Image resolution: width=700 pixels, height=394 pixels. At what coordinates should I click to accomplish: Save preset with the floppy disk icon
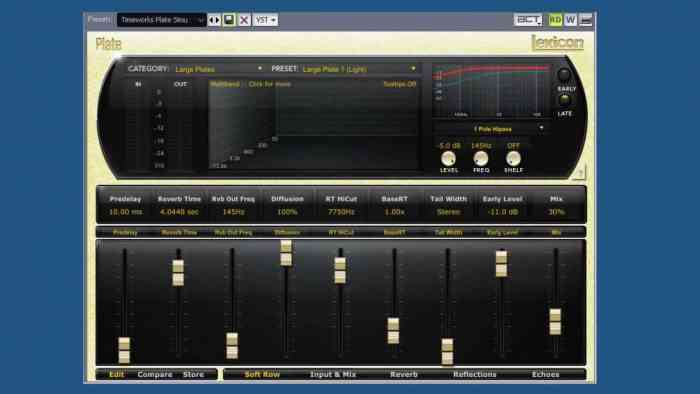click(x=229, y=20)
